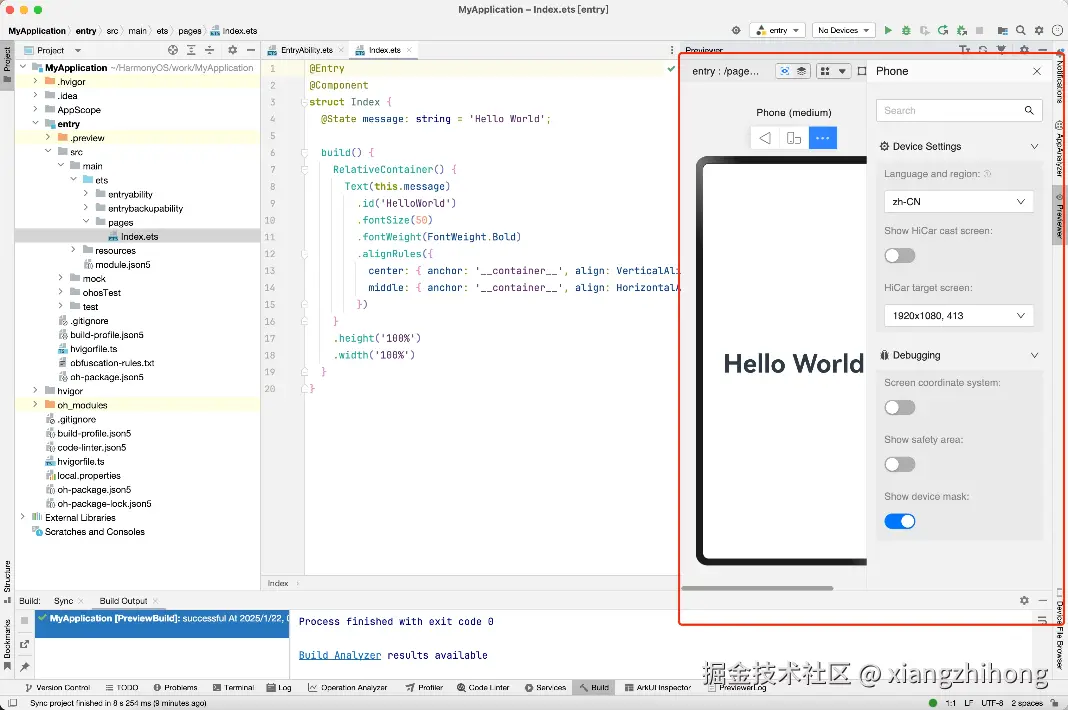Click the Build Analyzer link
1068x710 pixels.
(x=340, y=655)
